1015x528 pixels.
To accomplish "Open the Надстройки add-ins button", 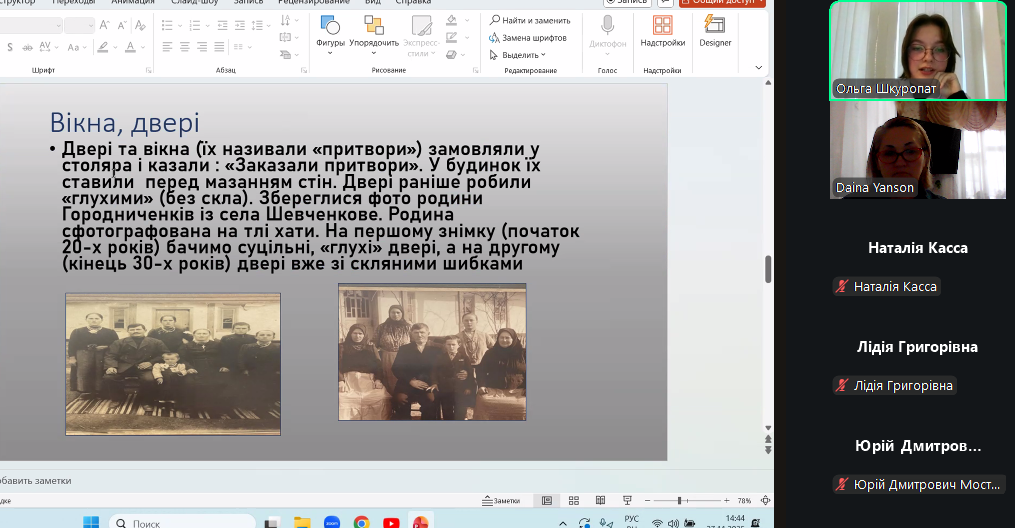I will click(x=662, y=31).
